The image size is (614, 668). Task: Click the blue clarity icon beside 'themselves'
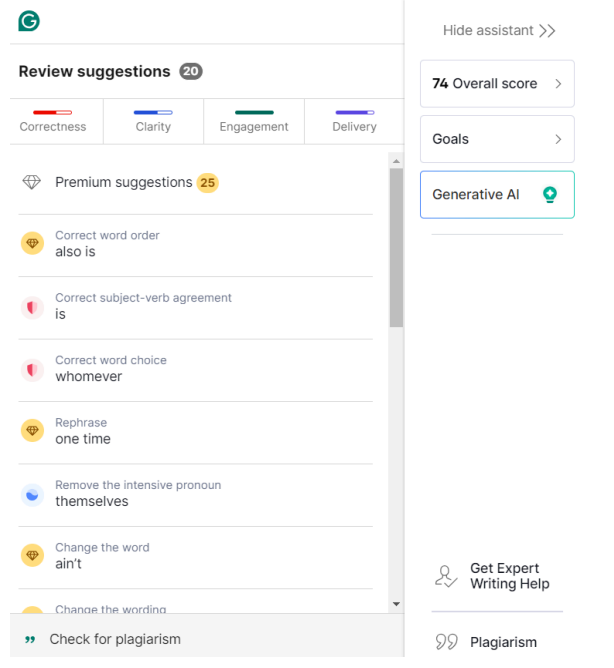coord(32,495)
